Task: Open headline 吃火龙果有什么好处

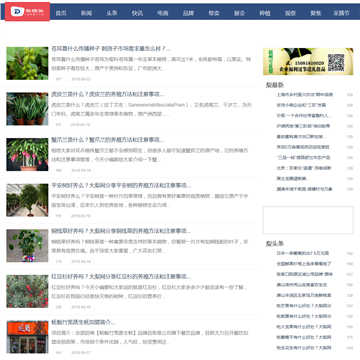Action: (304, 327)
